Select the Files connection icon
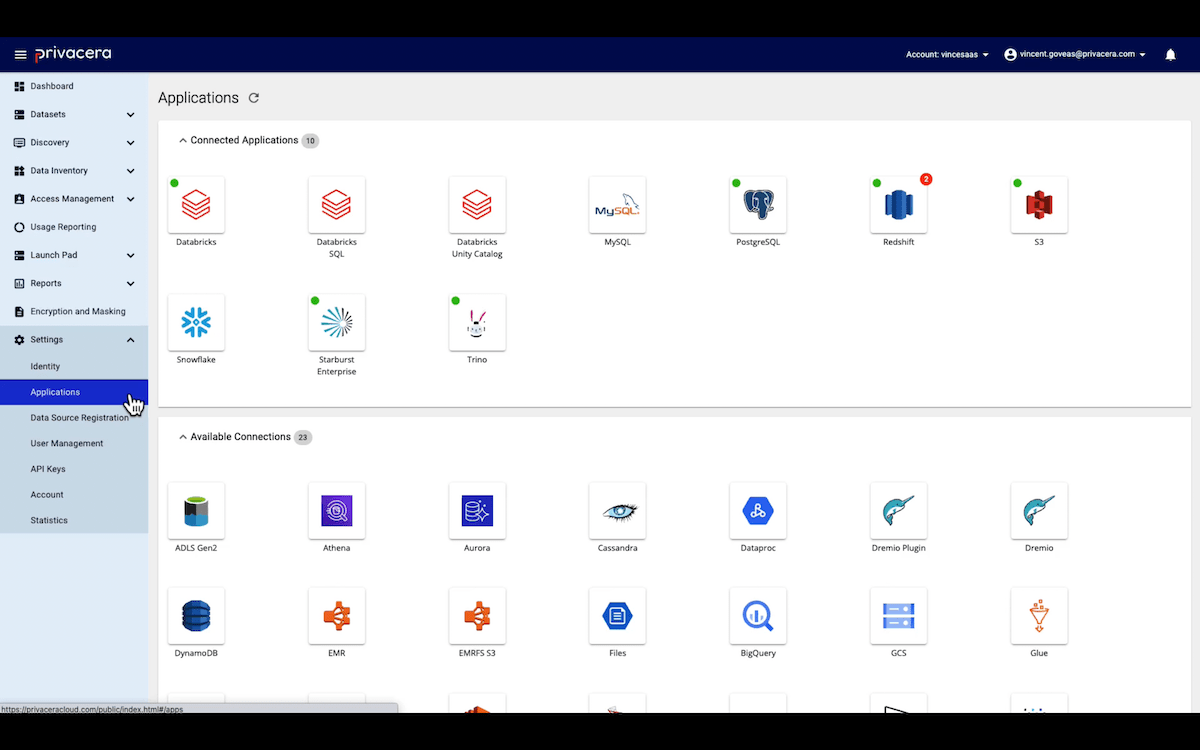 coord(617,616)
